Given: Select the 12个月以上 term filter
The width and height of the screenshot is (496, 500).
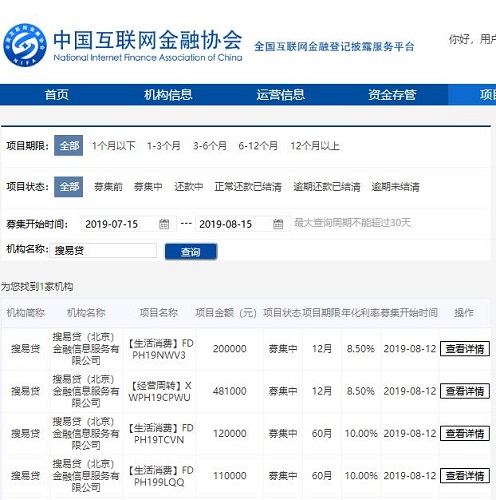Looking at the screenshot, I should tap(315, 146).
